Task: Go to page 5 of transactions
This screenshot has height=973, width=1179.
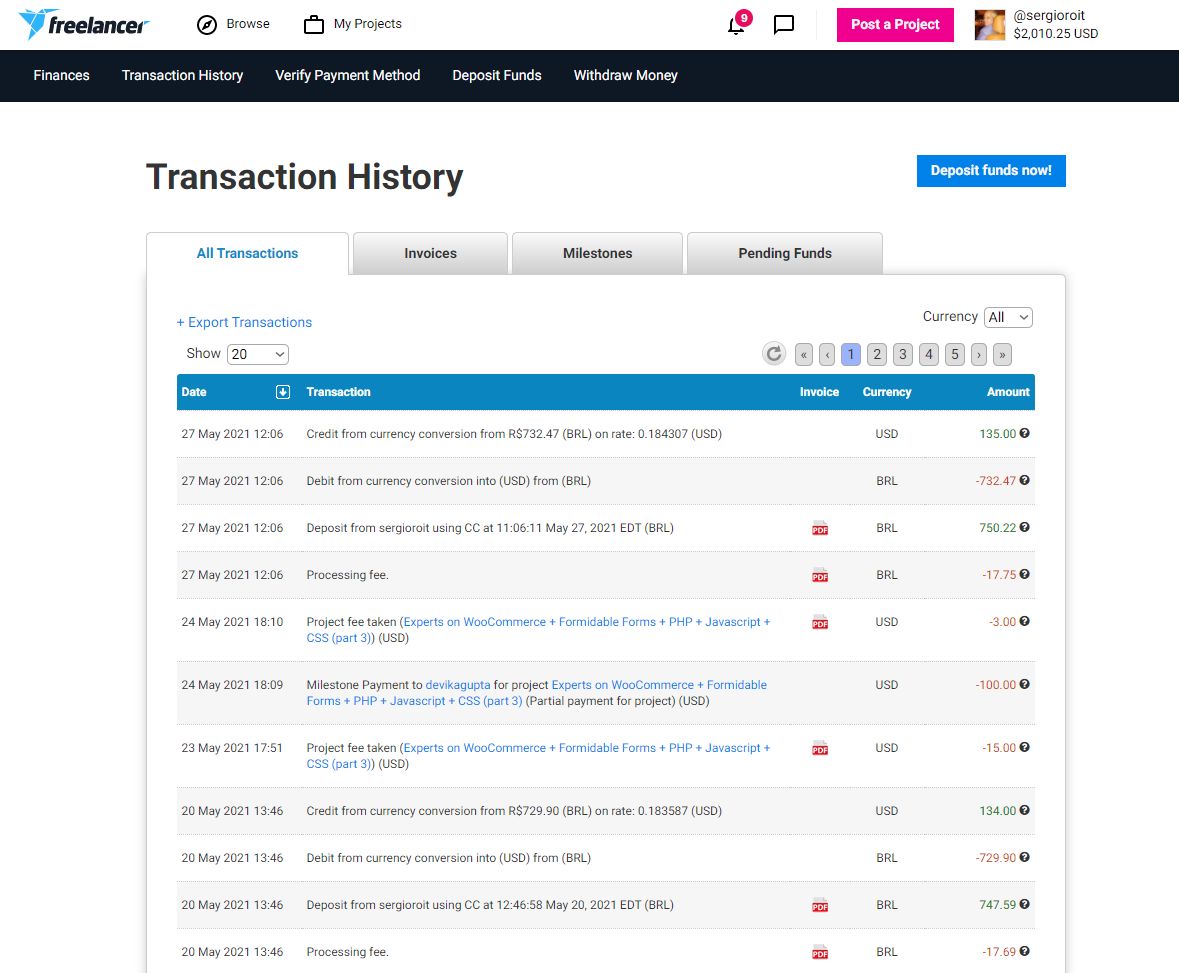Action: click(x=955, y=354)
